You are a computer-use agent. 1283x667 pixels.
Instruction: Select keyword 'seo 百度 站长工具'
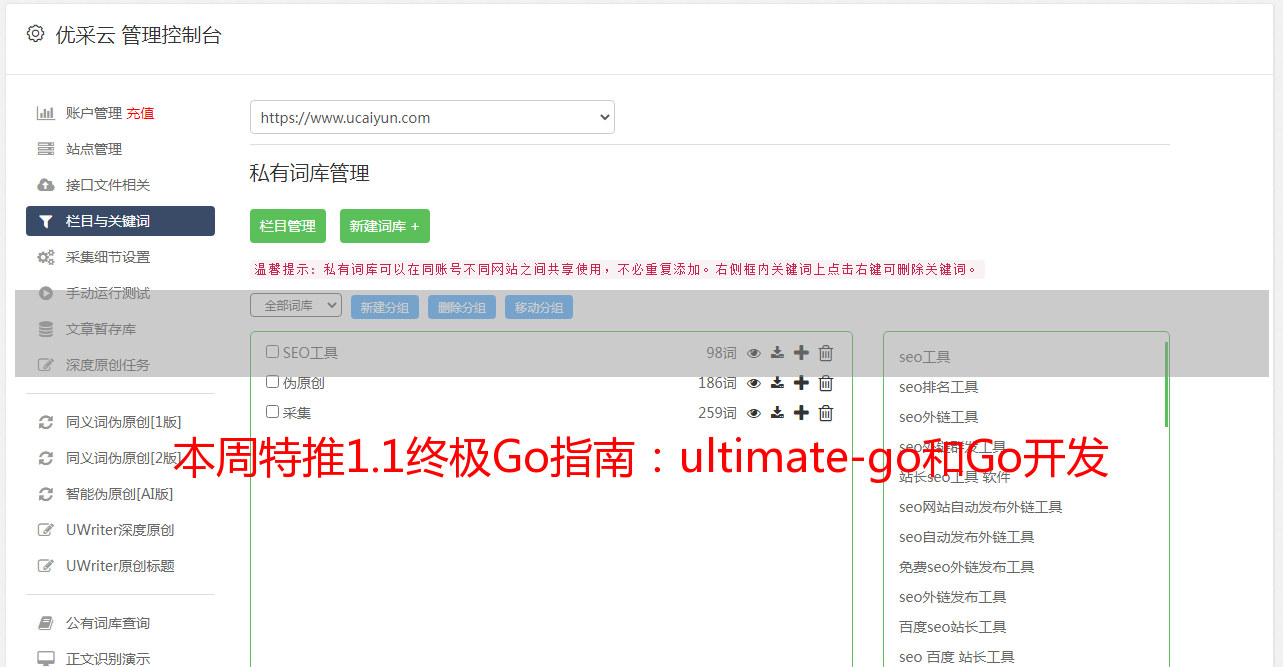click(956, 657)
